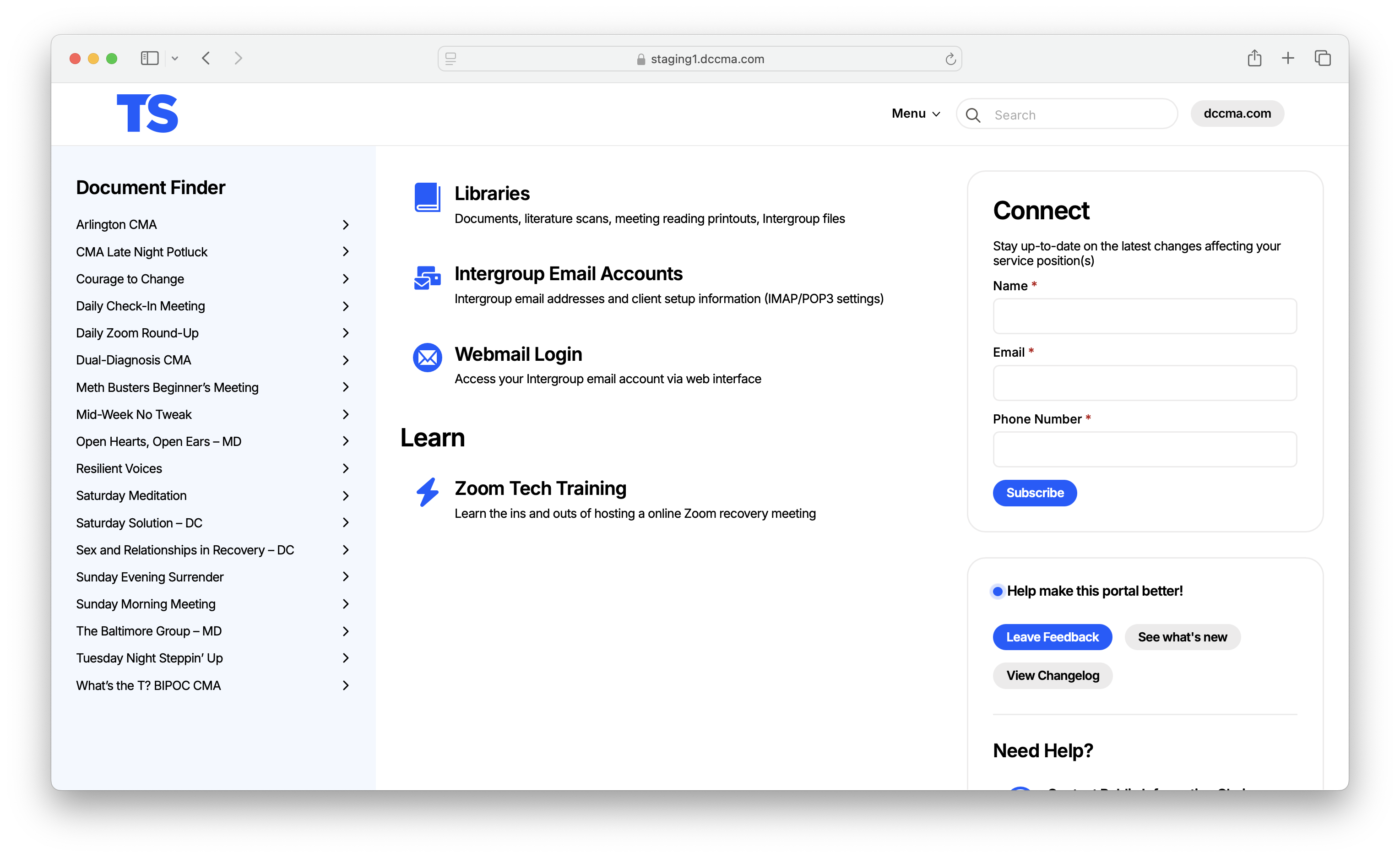Expand Resilient Voices chevron
This screenshot has width=1400, height=858.
(346, 469)
